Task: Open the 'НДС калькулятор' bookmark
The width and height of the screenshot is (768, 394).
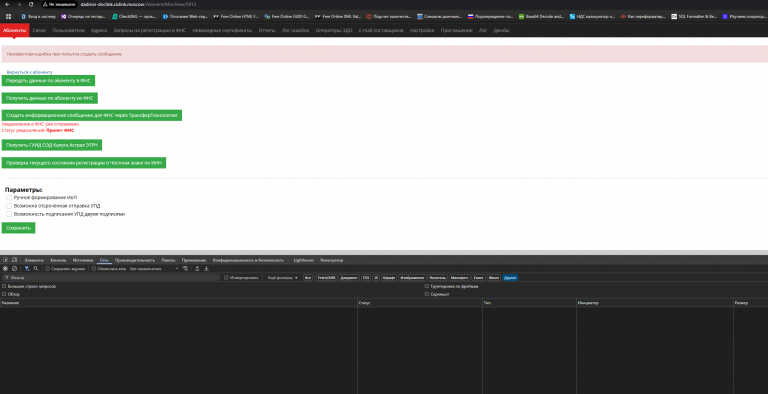Action: (592, 16)
